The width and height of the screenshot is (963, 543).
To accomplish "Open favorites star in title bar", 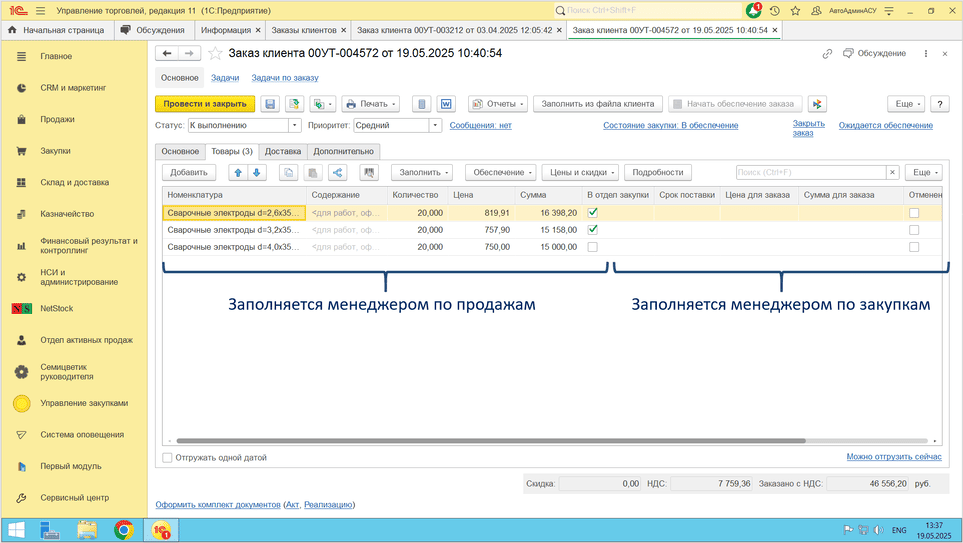I will (x=795, y=10).
